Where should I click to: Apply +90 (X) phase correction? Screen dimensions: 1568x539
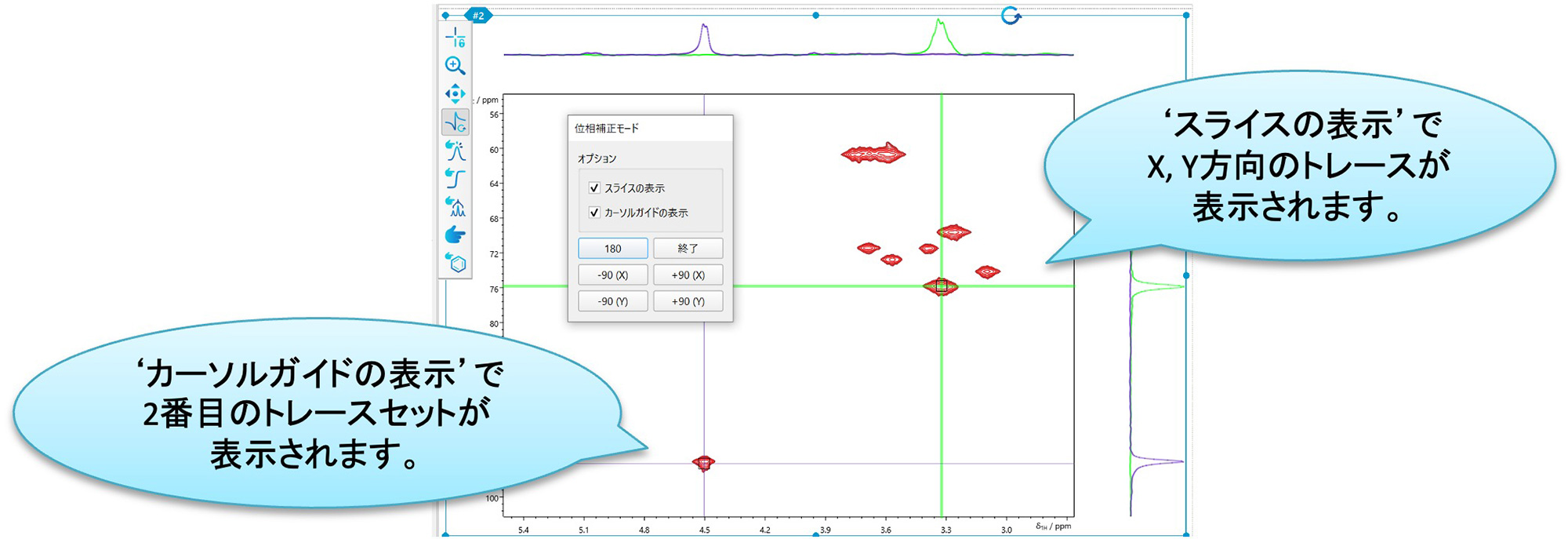(x=688, y=275)
